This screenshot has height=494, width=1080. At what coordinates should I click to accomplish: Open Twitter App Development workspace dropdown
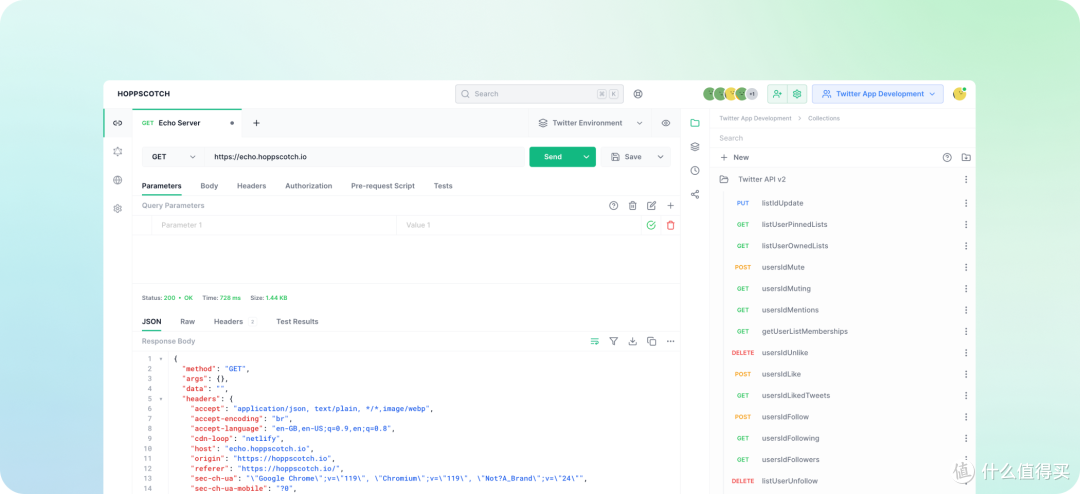[x=878, y=94]
